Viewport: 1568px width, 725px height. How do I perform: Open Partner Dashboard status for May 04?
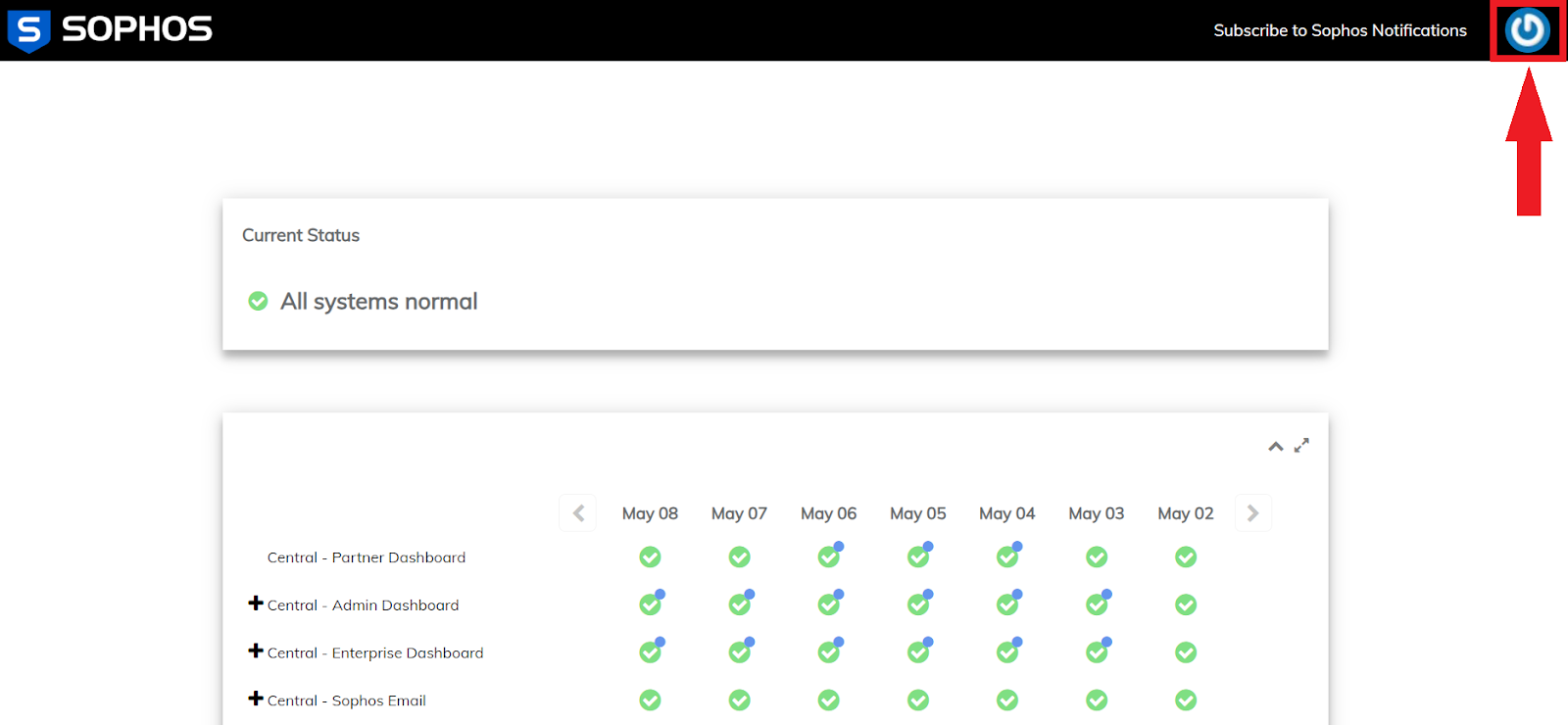(x=1007, y=556)
